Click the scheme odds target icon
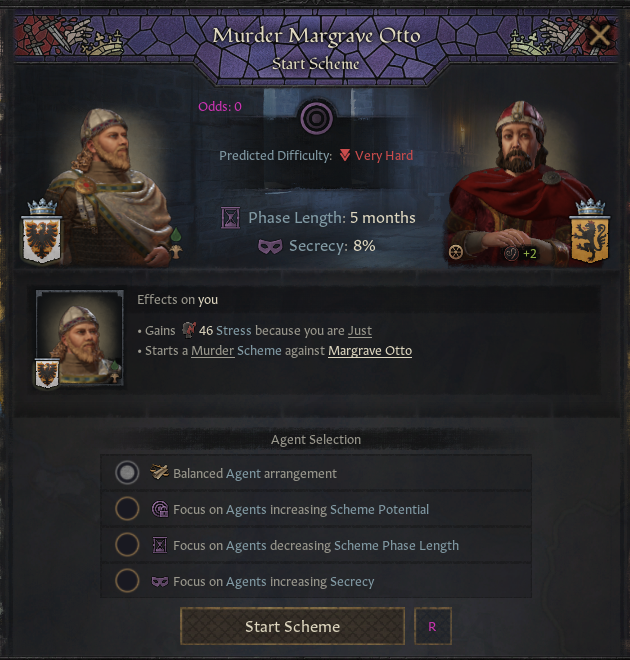 (317, 119)
